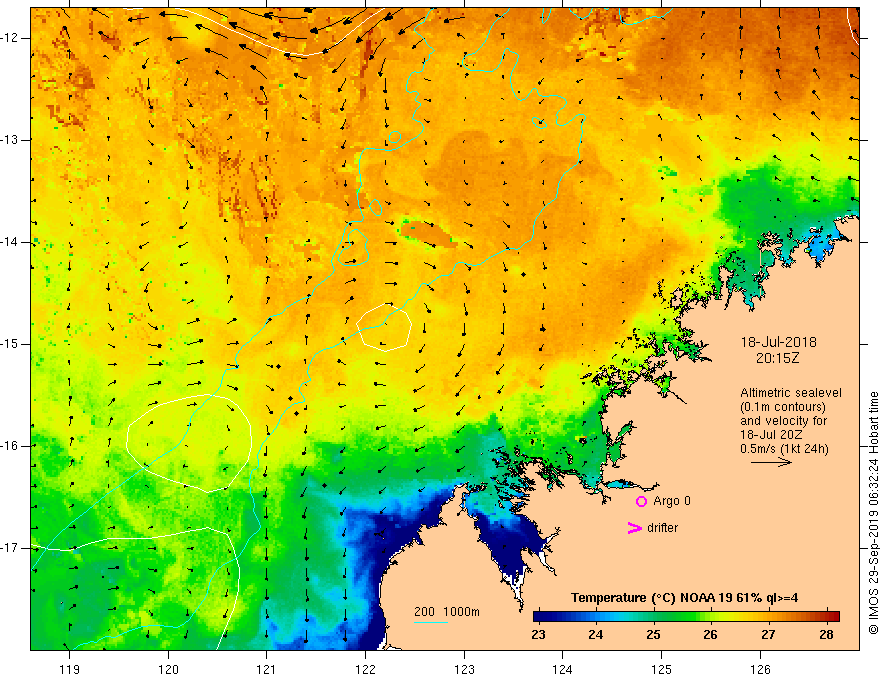Click the 25 value on the color scale
Image resolution: width=880 pixels, height=680 pixels.
[653, 635]
